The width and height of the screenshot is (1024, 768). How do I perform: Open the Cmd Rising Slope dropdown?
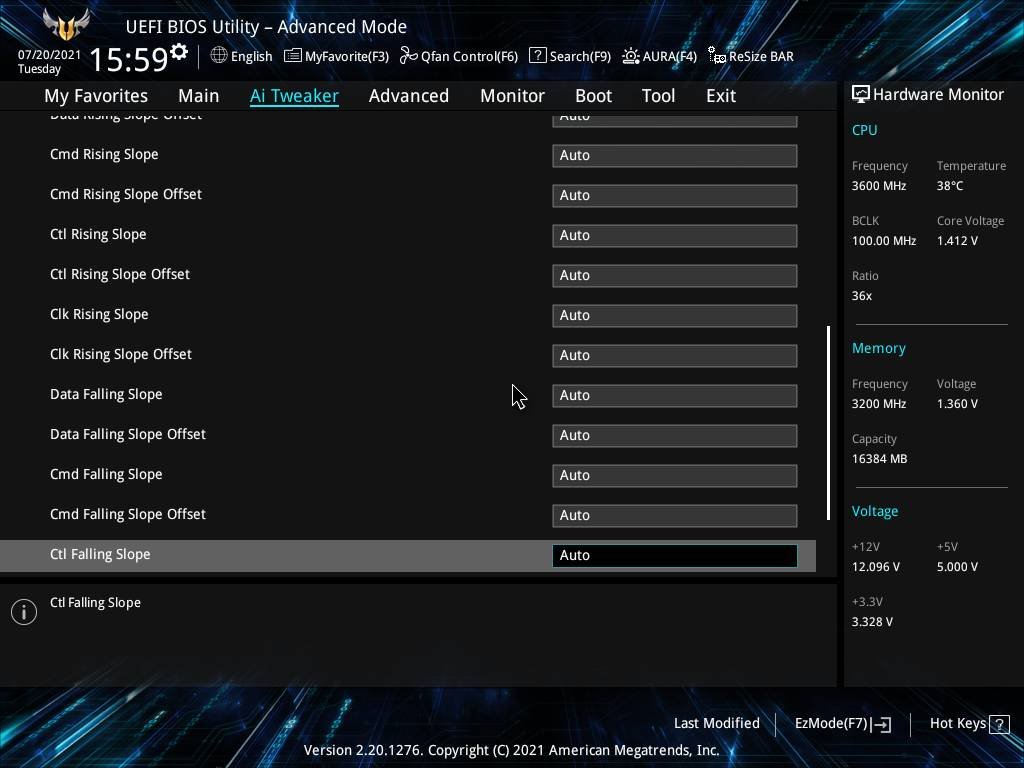coord(674,156)
